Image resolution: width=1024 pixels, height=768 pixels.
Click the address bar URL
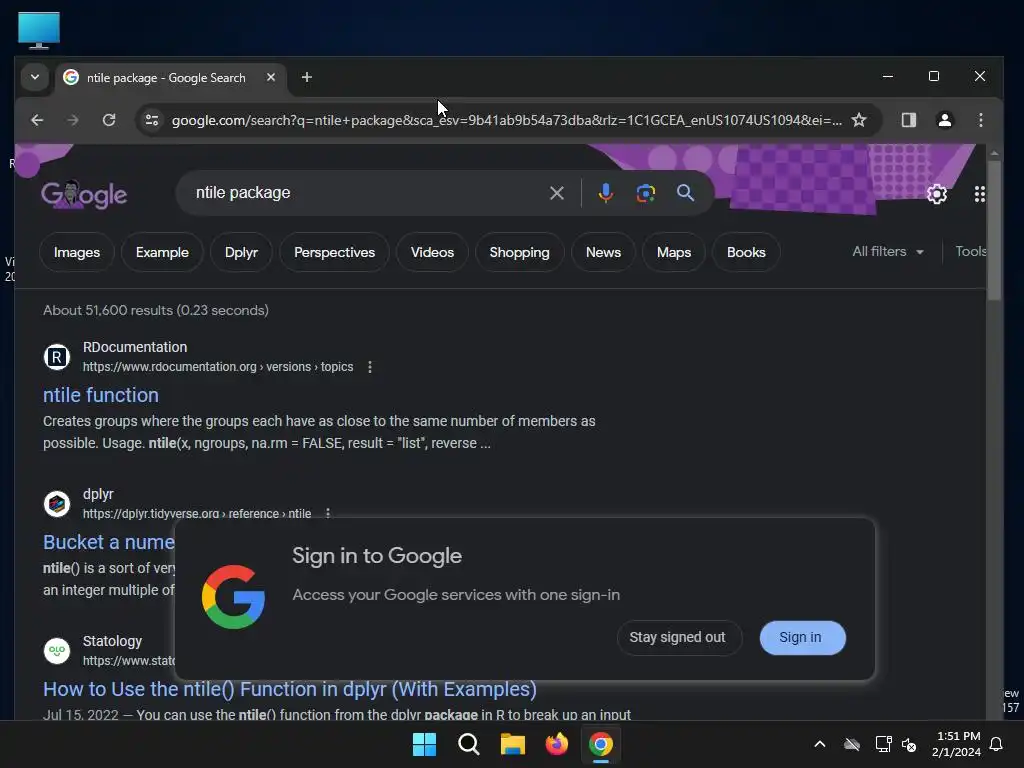(x=506, y=120)
